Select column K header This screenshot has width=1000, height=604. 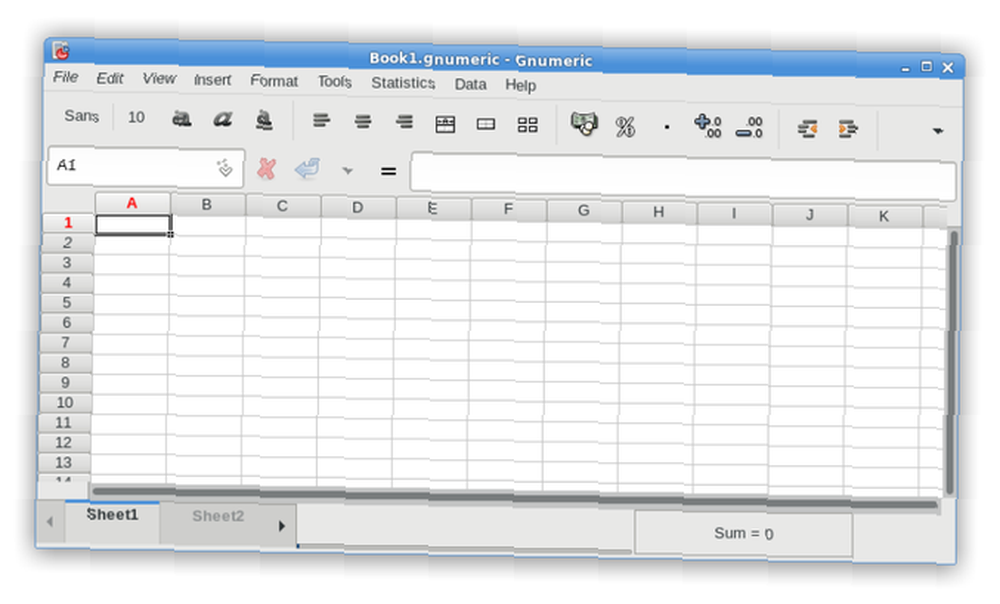tap(884, 216)
